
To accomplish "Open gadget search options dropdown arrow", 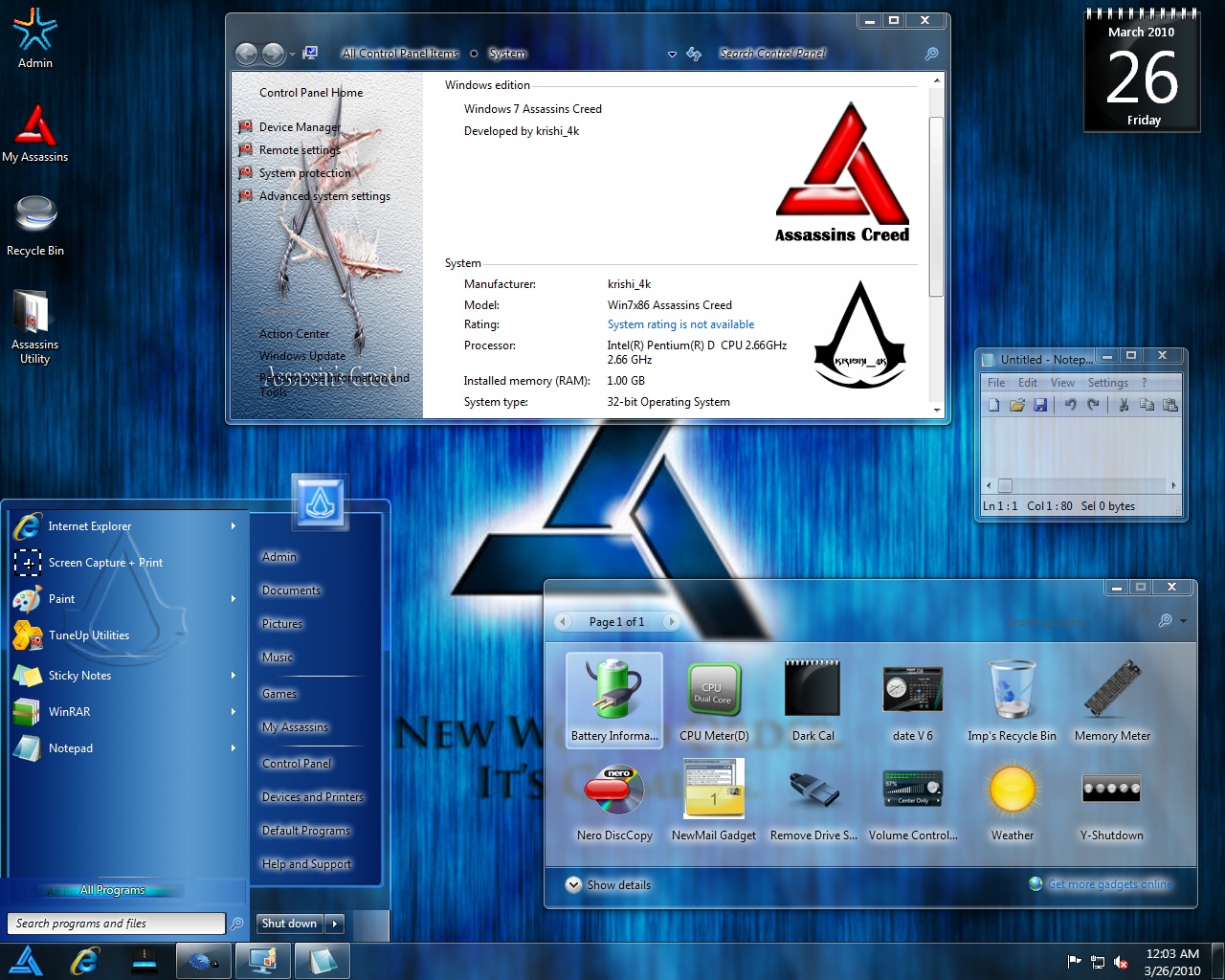I will (x=1184, y=621).
